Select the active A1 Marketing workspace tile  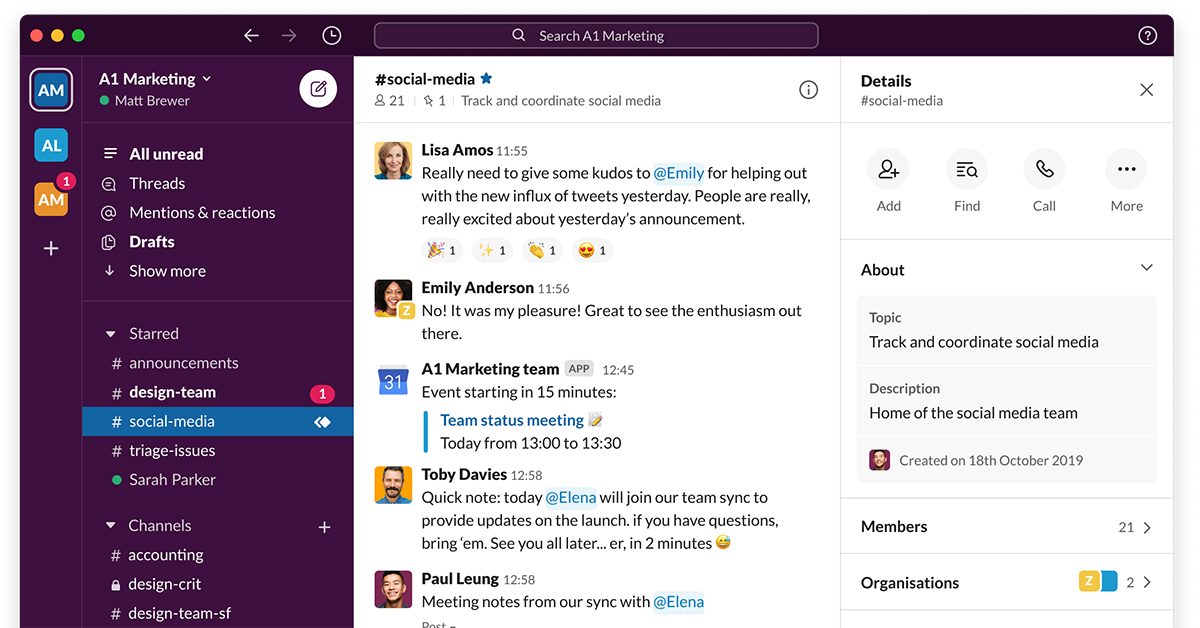click(x=51, y=90)
